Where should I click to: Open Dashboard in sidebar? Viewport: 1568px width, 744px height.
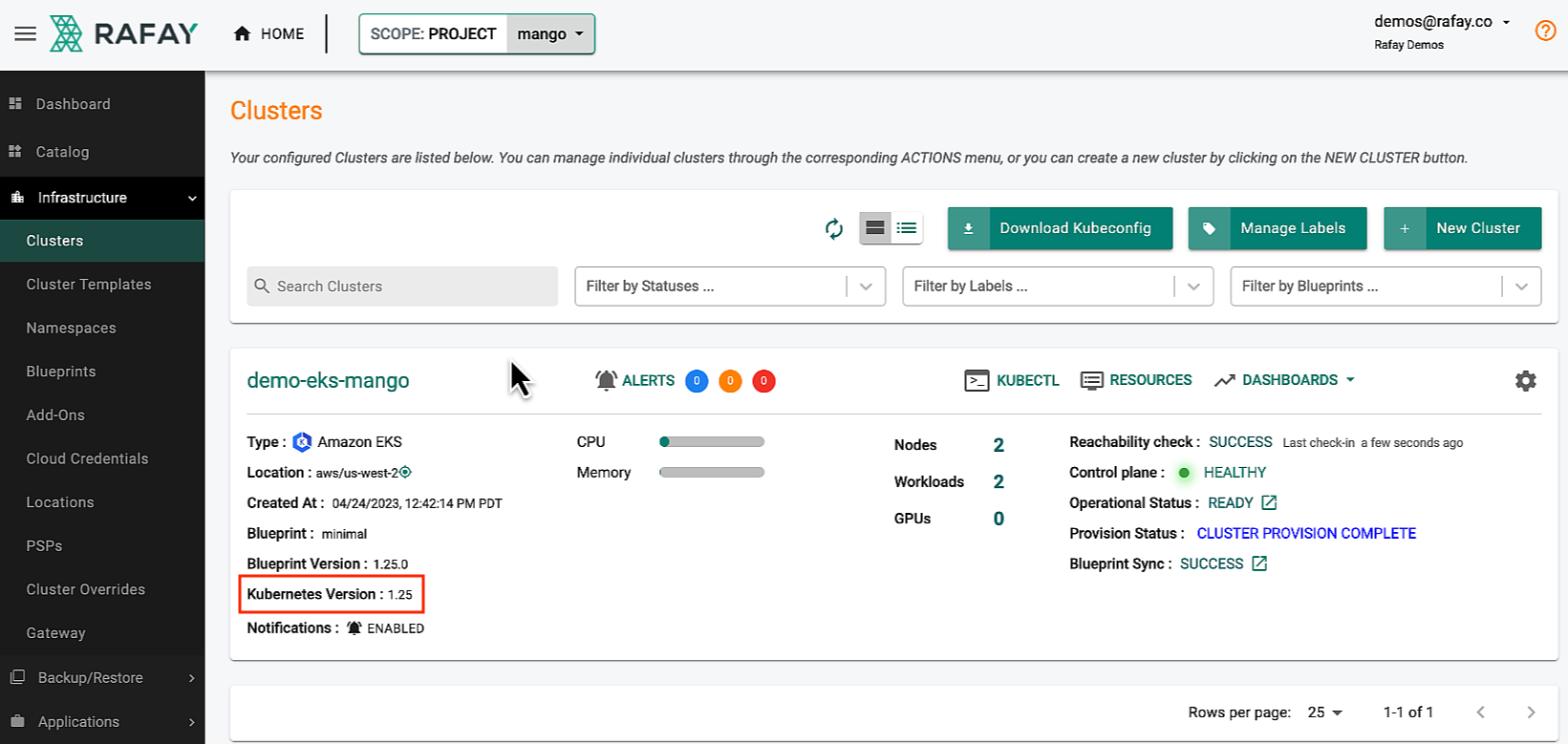[102, 104]
